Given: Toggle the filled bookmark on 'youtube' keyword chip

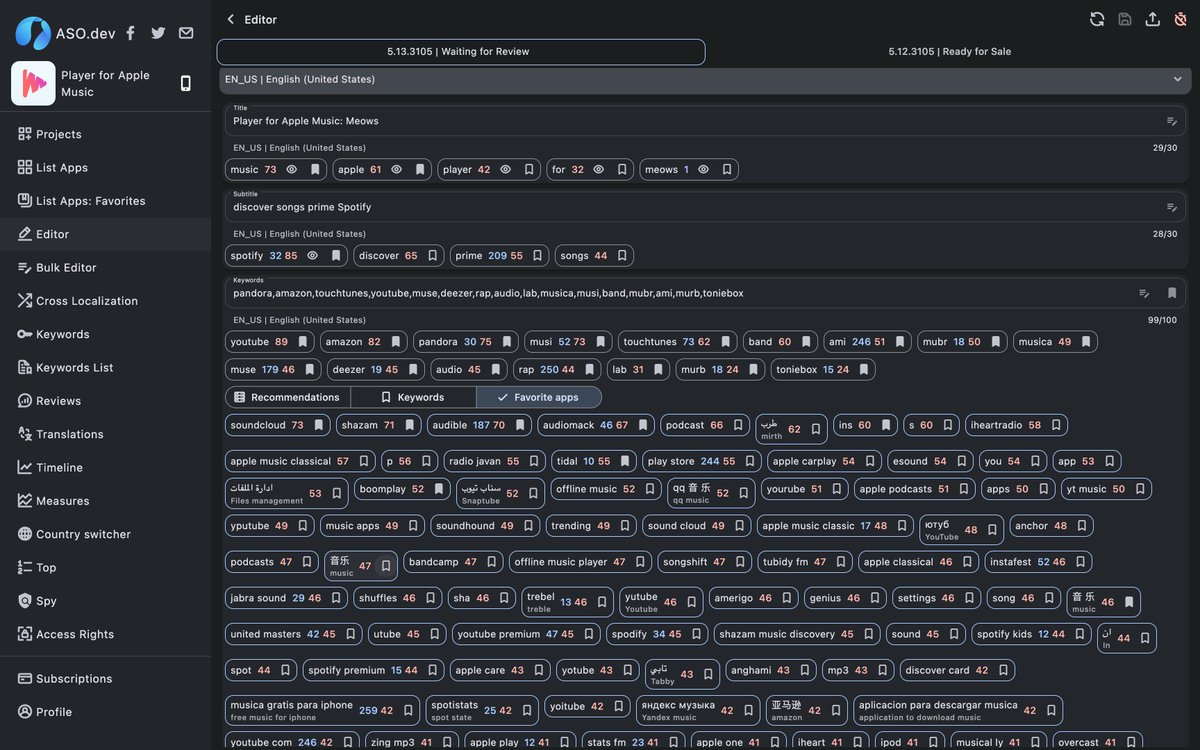Looking at the screenshot, I should coord(303,342).
